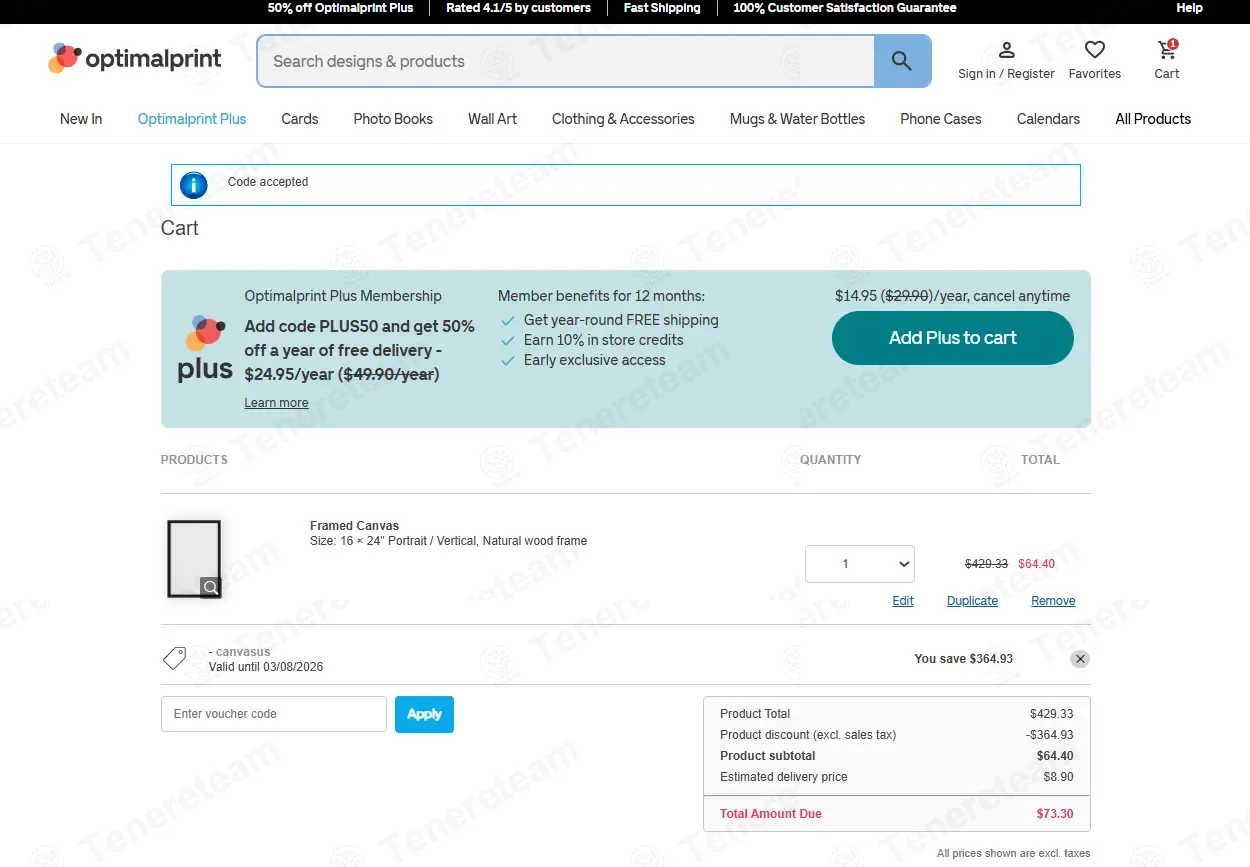Click Remove for the Framed Canvas

[x=1053, y=601]
